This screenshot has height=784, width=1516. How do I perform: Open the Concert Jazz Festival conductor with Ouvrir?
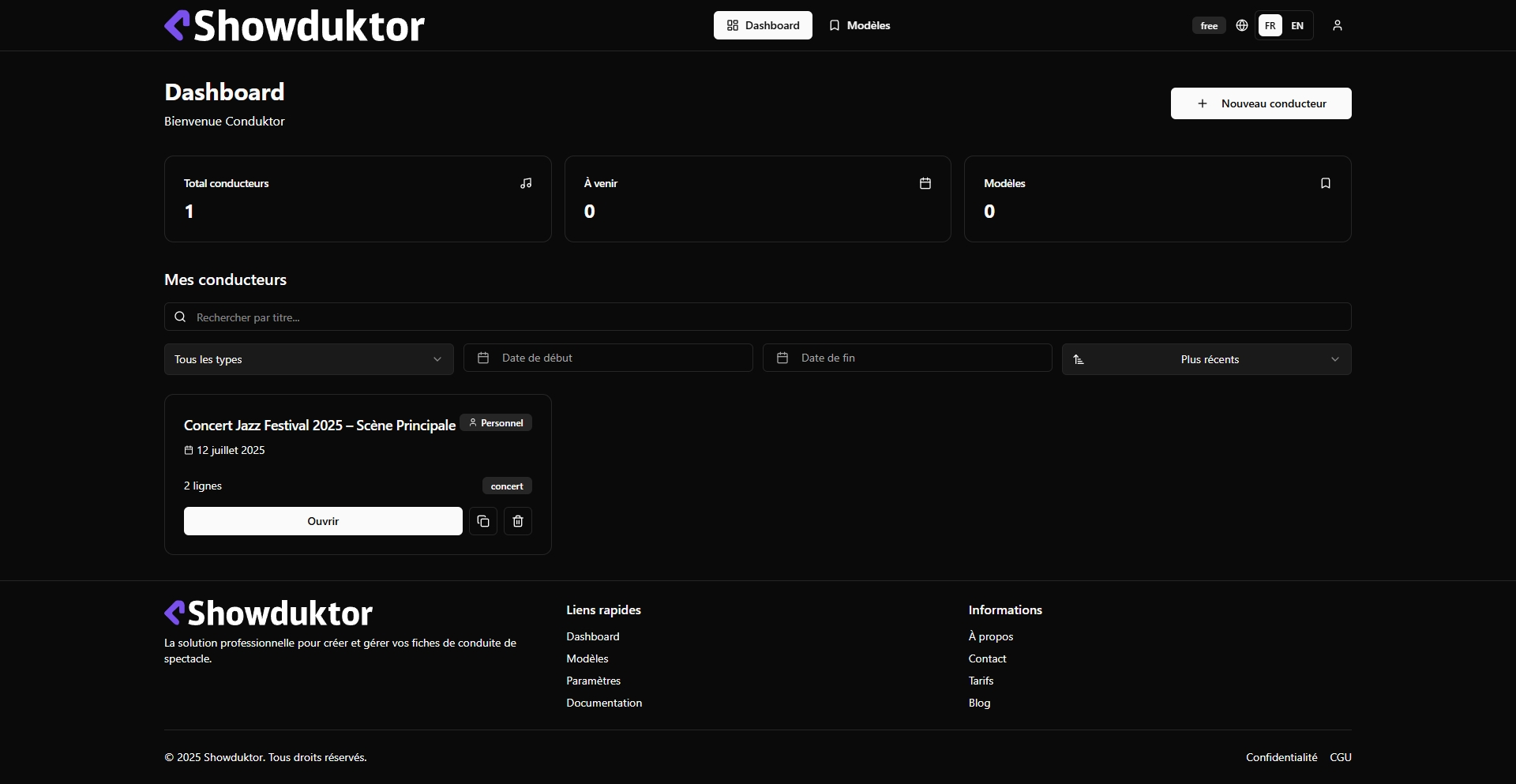click(x=323, y=521)
